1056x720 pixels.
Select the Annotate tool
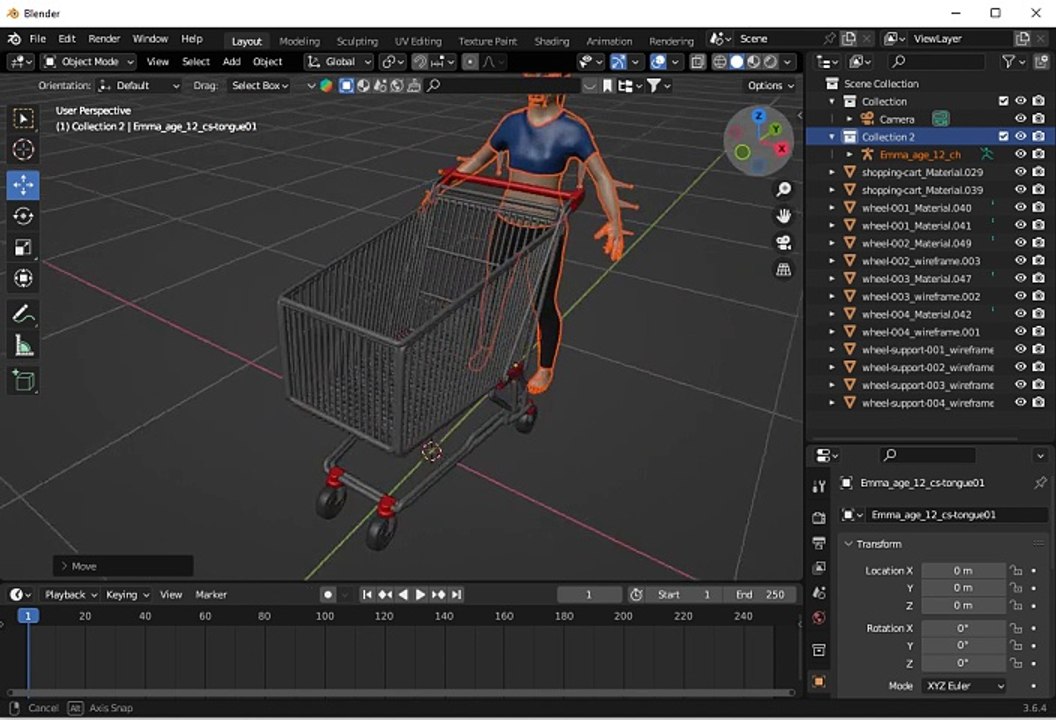coord(24,314)
